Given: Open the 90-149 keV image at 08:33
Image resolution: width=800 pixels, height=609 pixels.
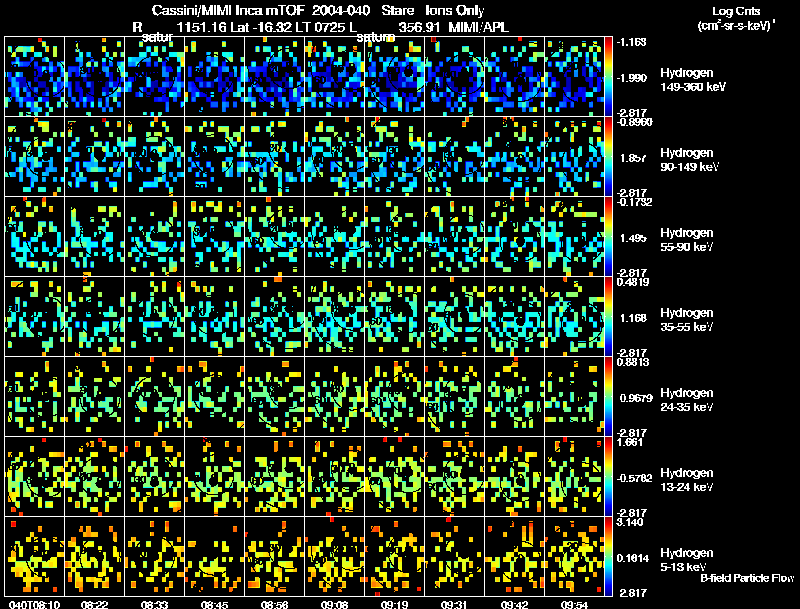Looking at the screenshot, I should [x=155, y=157].
